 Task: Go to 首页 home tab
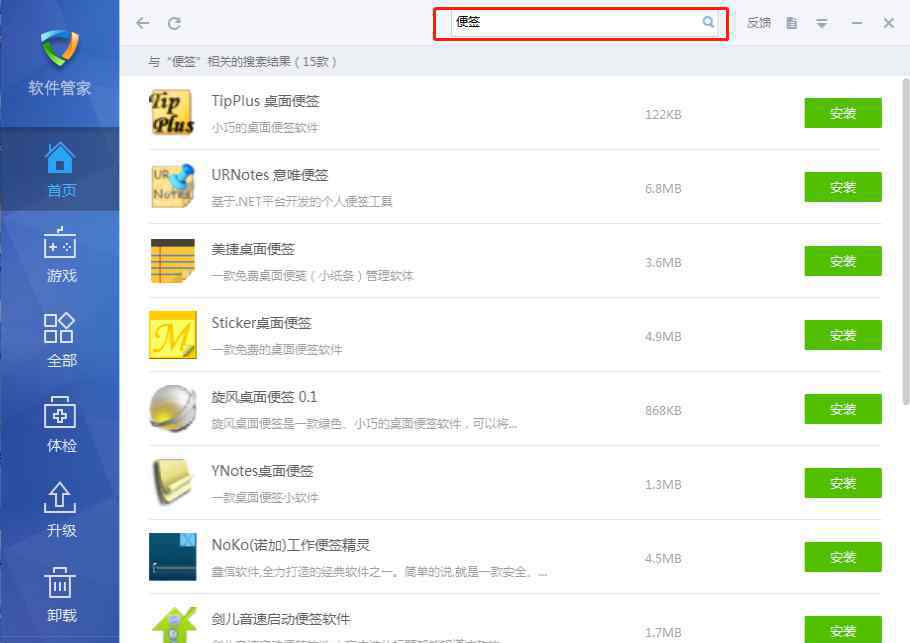point(60,170)
